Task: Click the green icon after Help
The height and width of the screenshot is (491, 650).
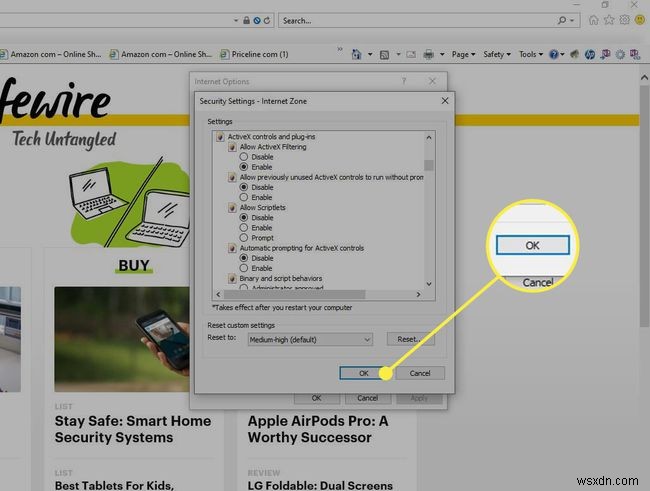Action: point(575,54)
